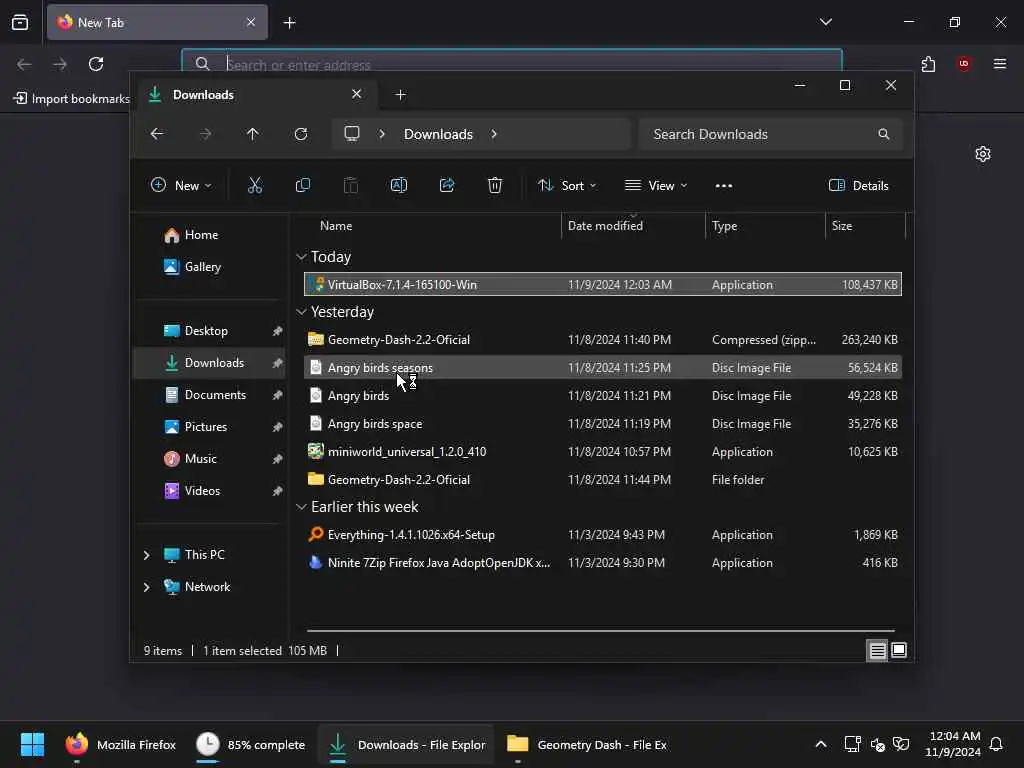Add a new File Explorer tab
The width and height of the screenshot is (1024, 768).
click(x=400, y=95)
